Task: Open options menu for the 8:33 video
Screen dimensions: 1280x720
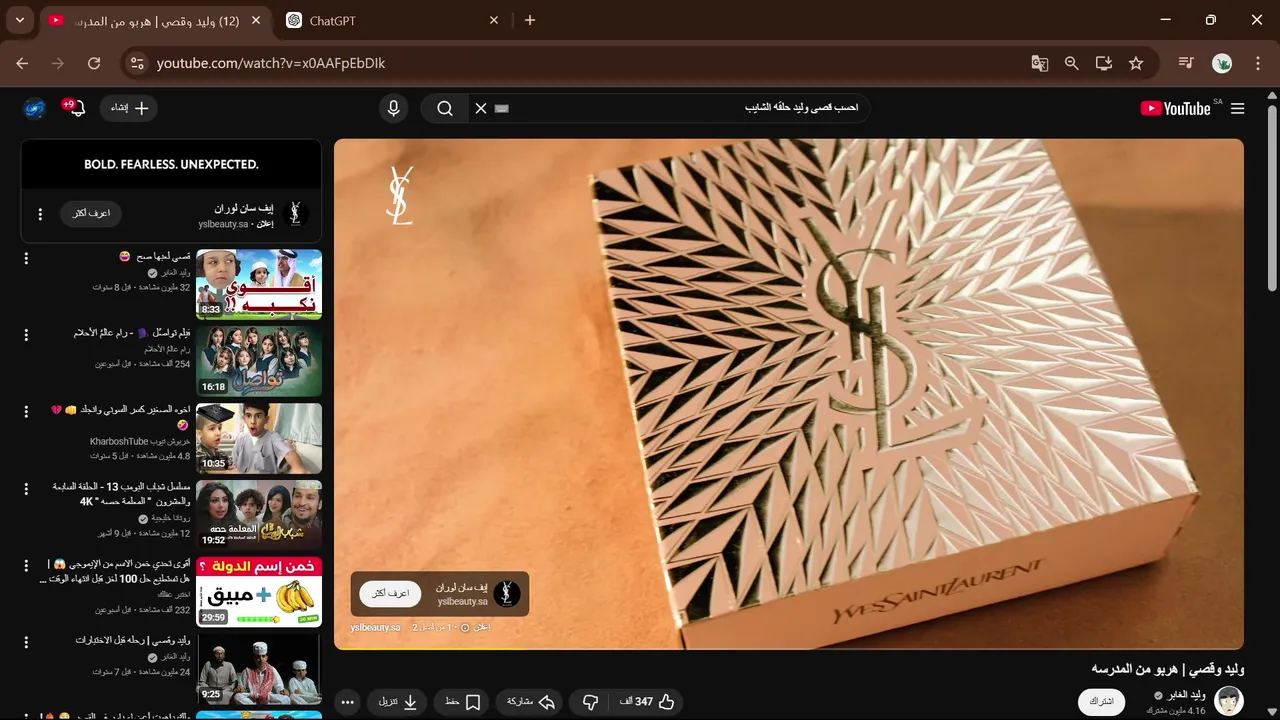Action: 27,259
